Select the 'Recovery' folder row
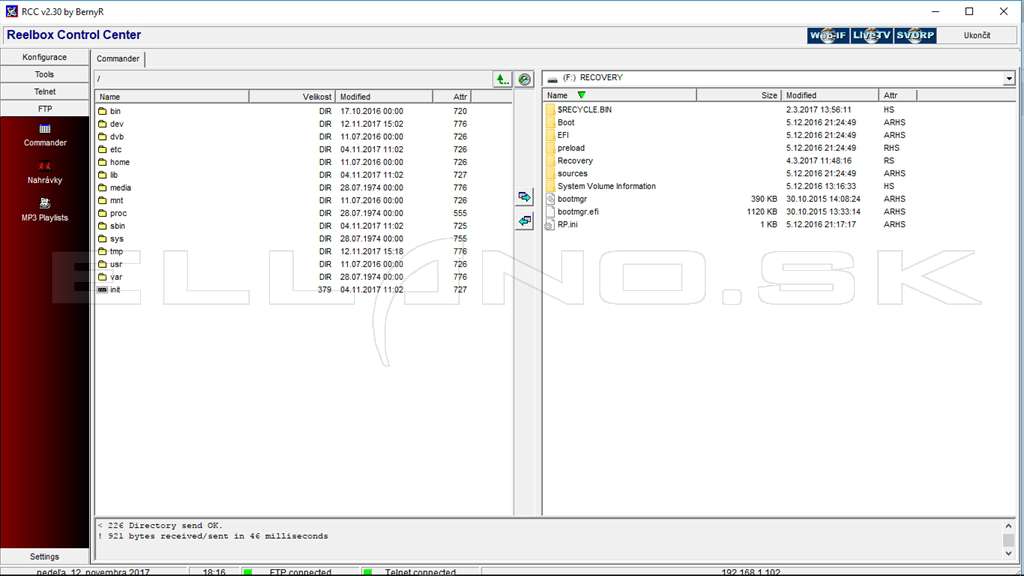This screenshot has width=1024, height=576. click(779, 161)
